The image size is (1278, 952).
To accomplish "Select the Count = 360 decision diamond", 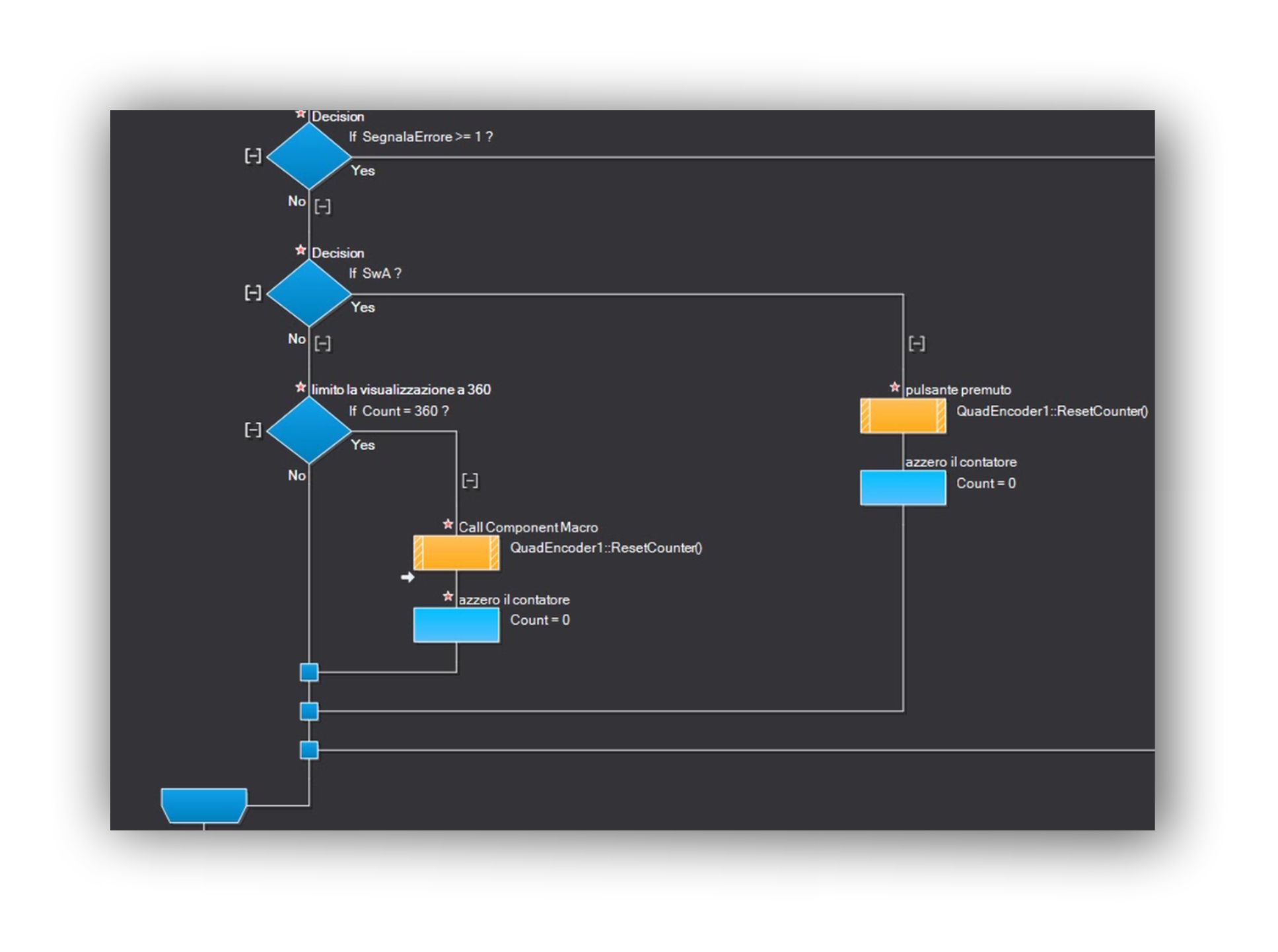I will tap(308, 430).
